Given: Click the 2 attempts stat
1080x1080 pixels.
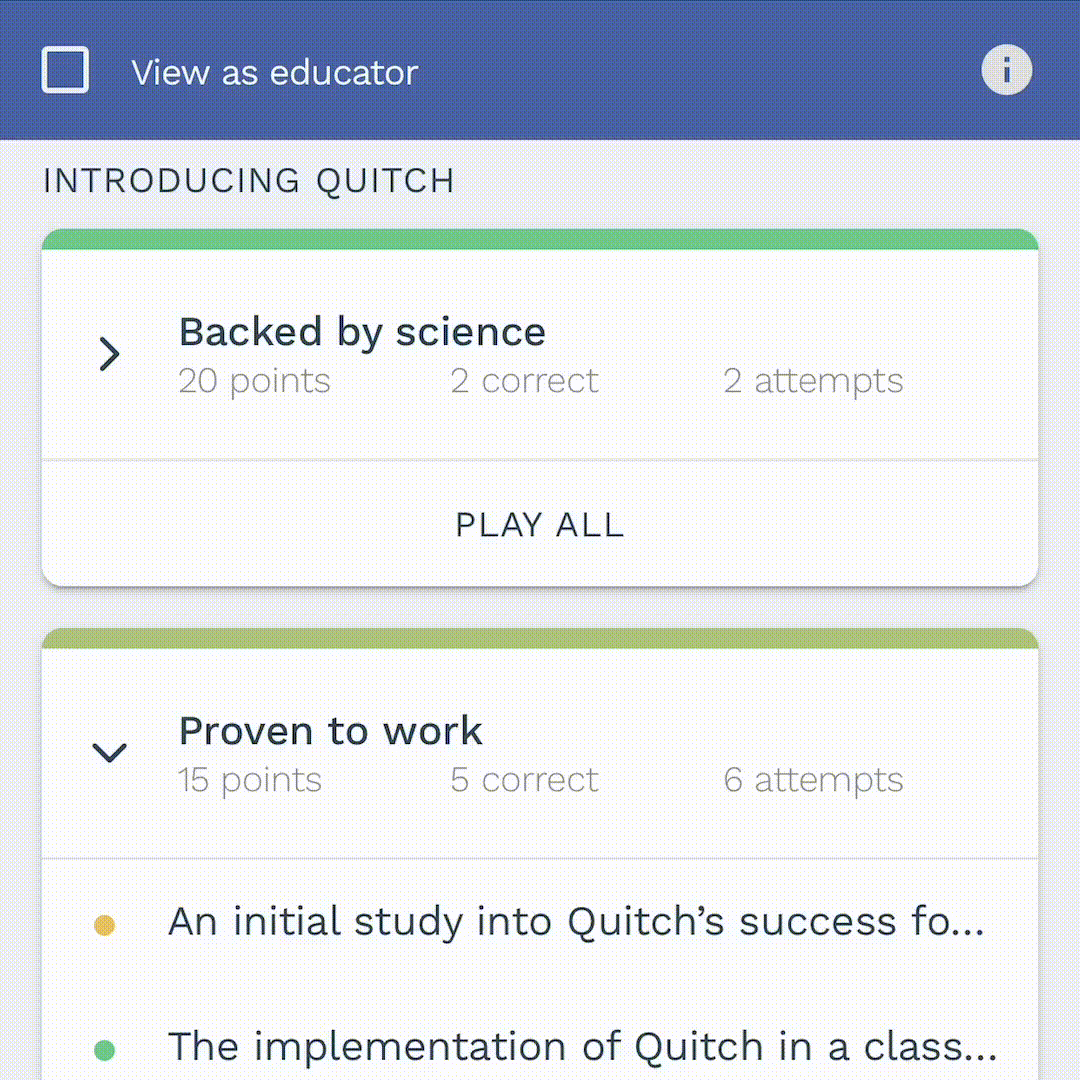Looking at the screenshot, I should click(x=813, y=381).
